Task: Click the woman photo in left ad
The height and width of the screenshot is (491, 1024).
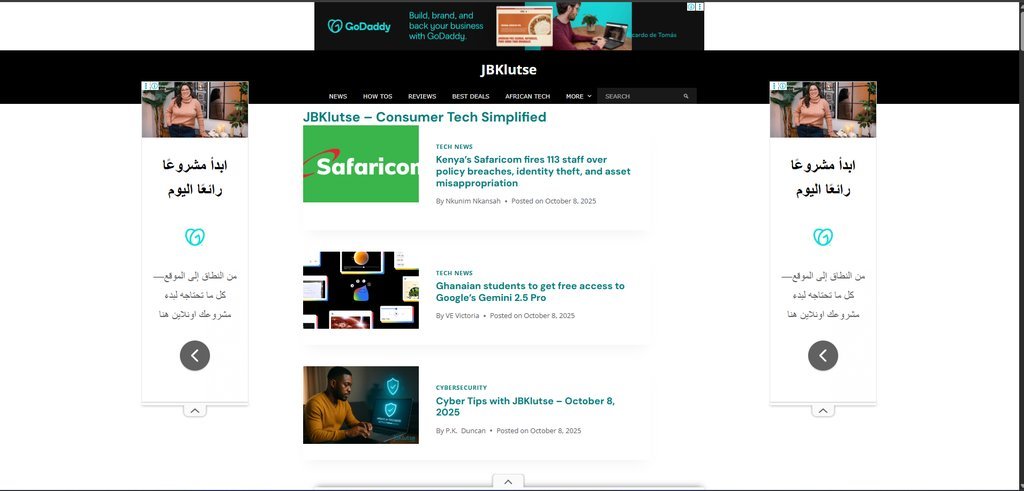Action: point(195,109)
